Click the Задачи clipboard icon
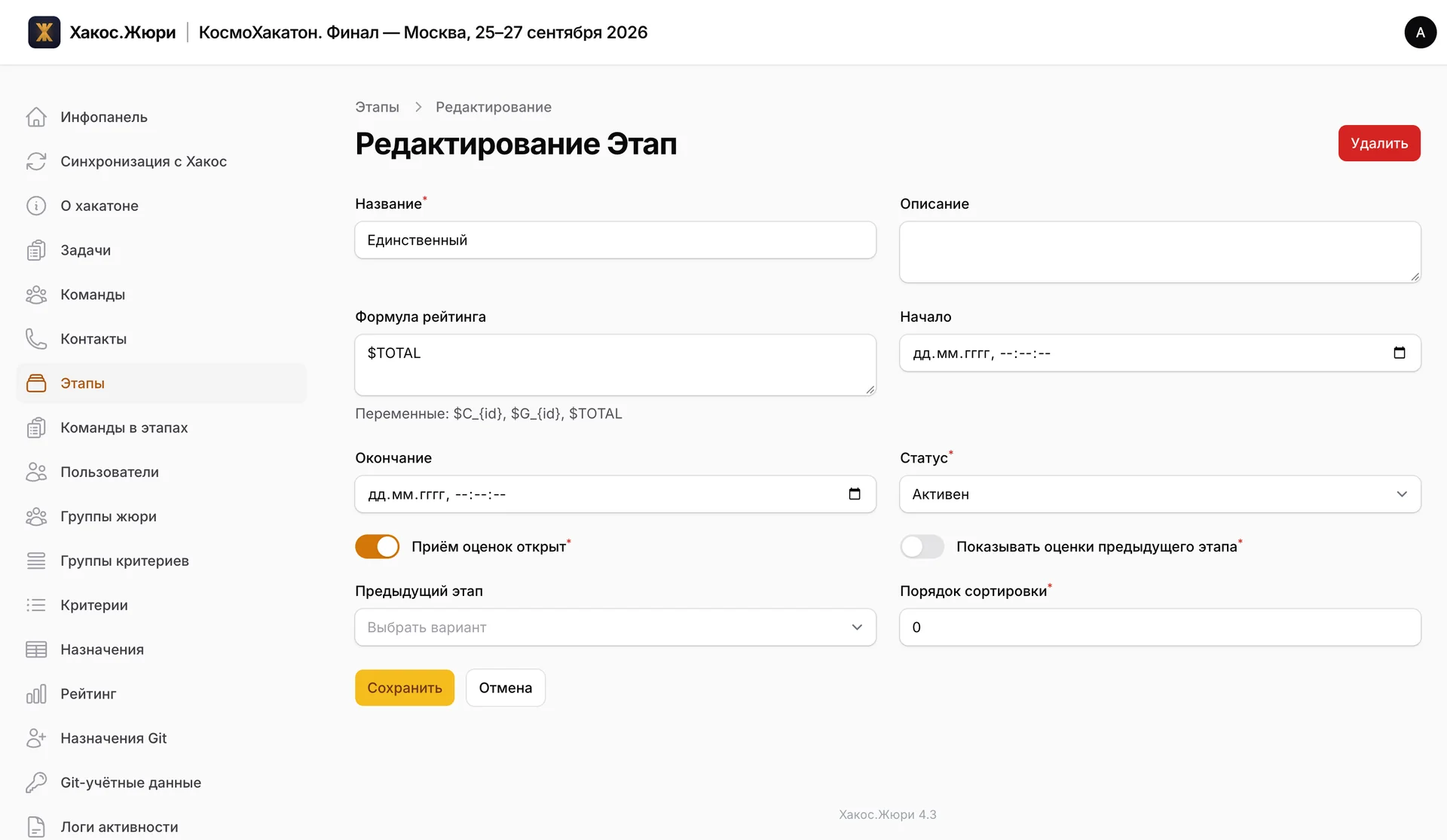 pyautogui.click(x=36, y=250)
